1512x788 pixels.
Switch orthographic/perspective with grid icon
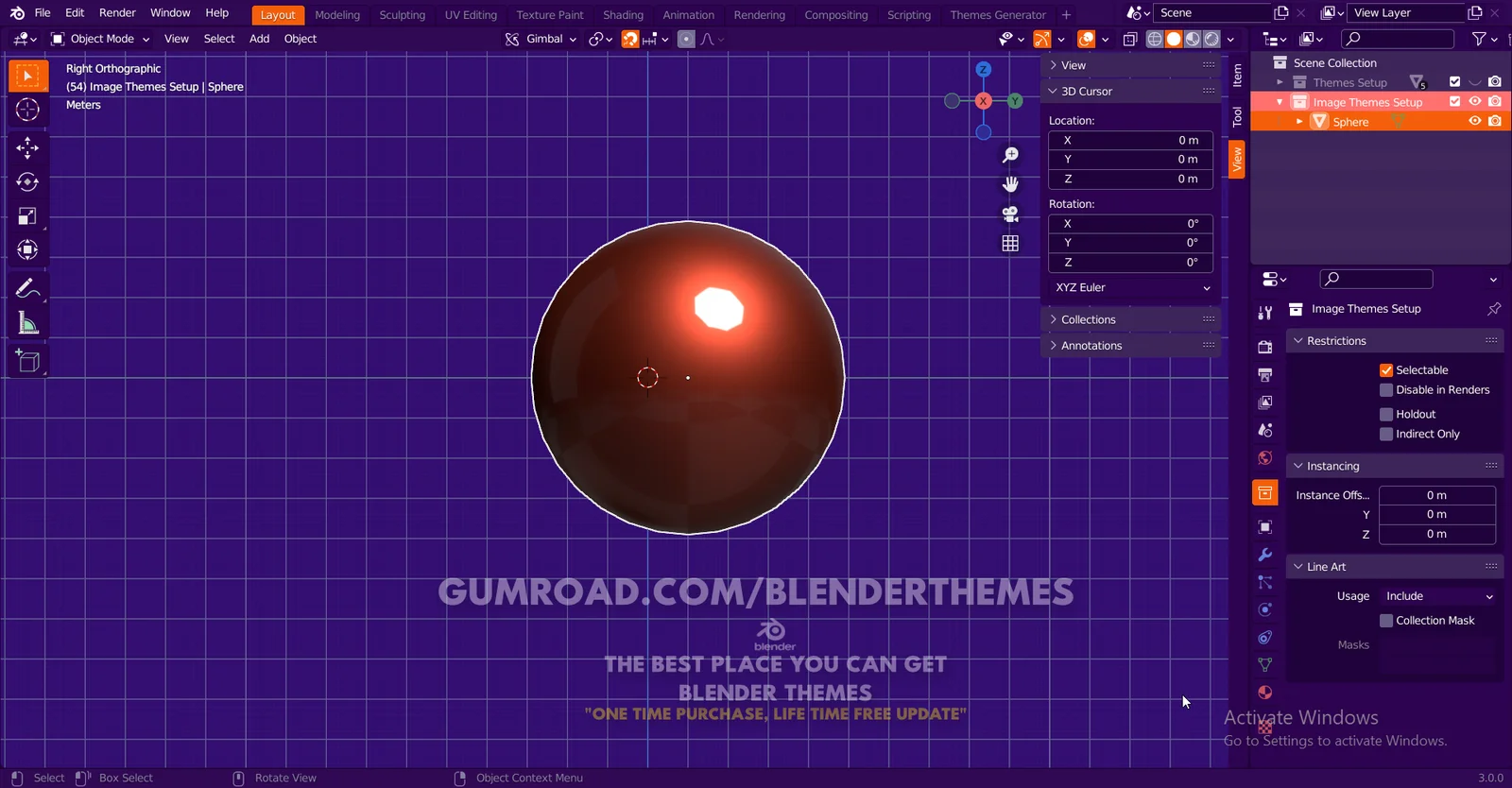tap(1010, 244)
